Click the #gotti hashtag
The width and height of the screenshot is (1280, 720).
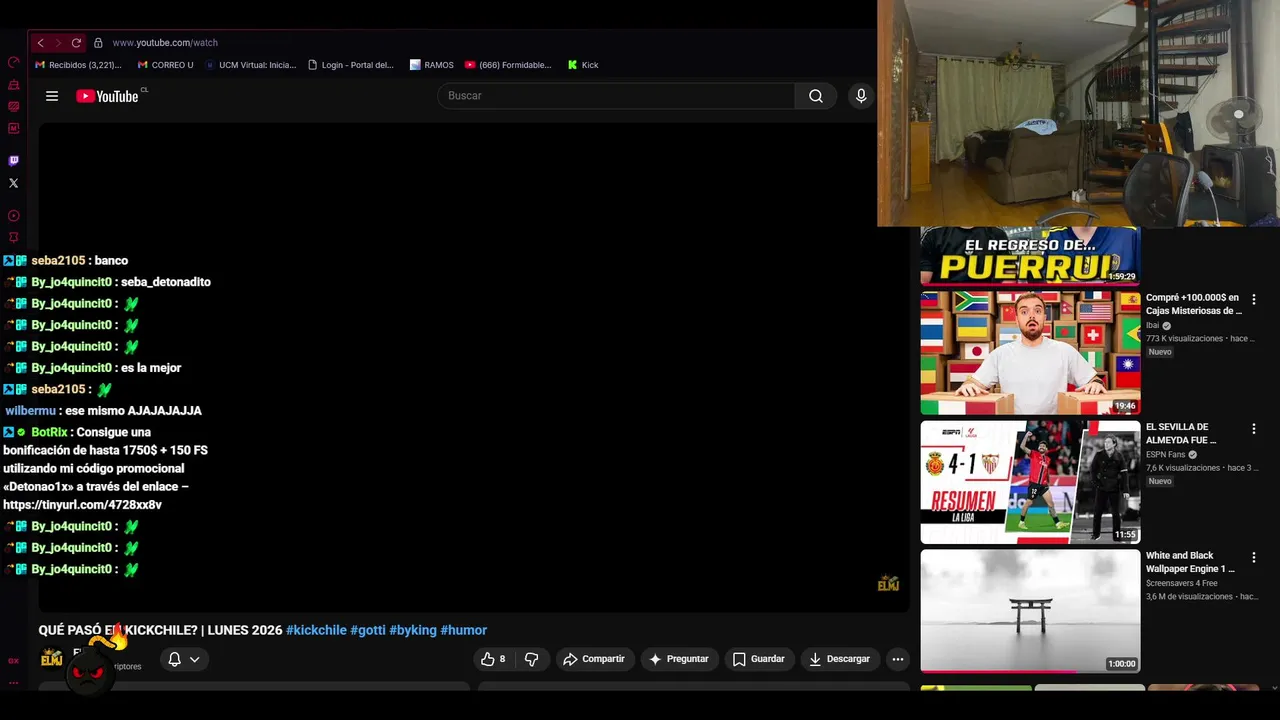tap(368, 630)
